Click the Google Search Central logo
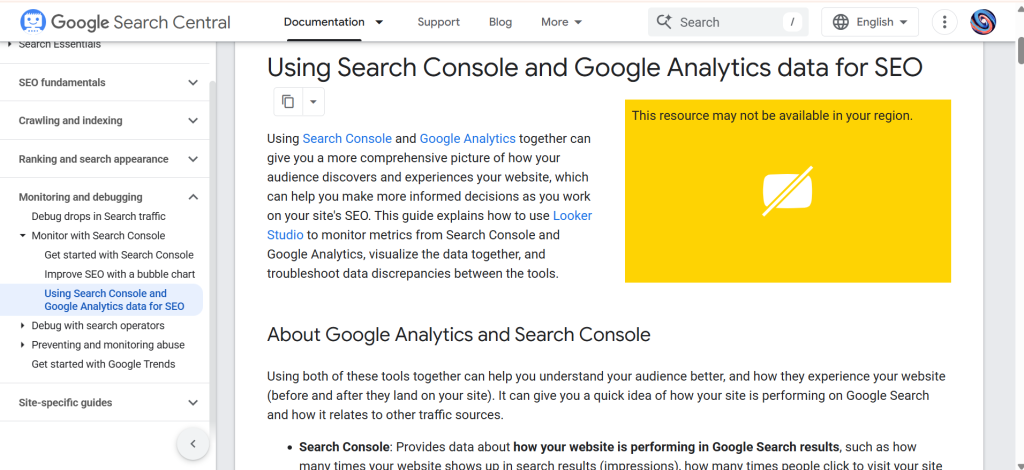Image resolution: width=1024 pixels, height=470 pixels. pyautogui.click(x=125, y=22)
